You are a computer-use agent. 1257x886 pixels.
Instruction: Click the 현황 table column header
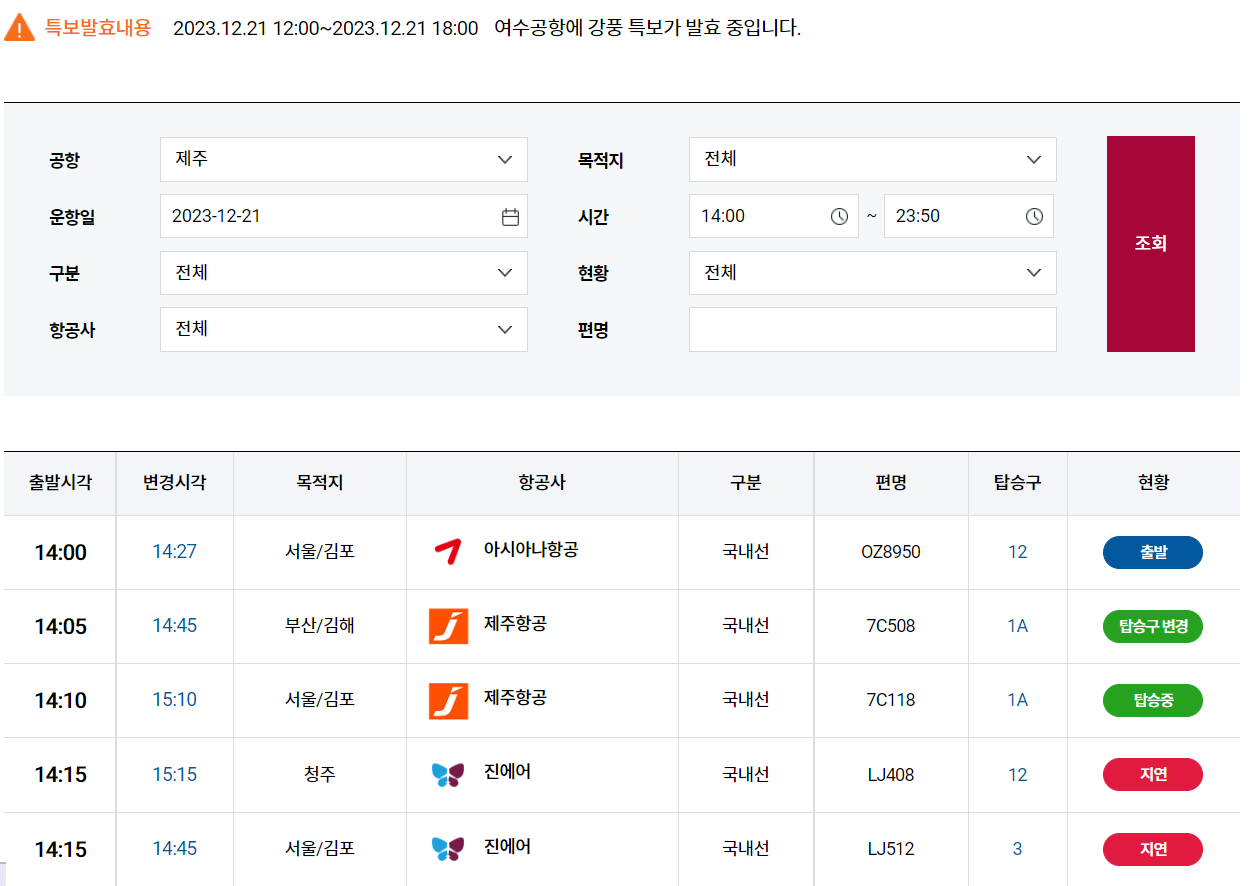click(1153, 483)
